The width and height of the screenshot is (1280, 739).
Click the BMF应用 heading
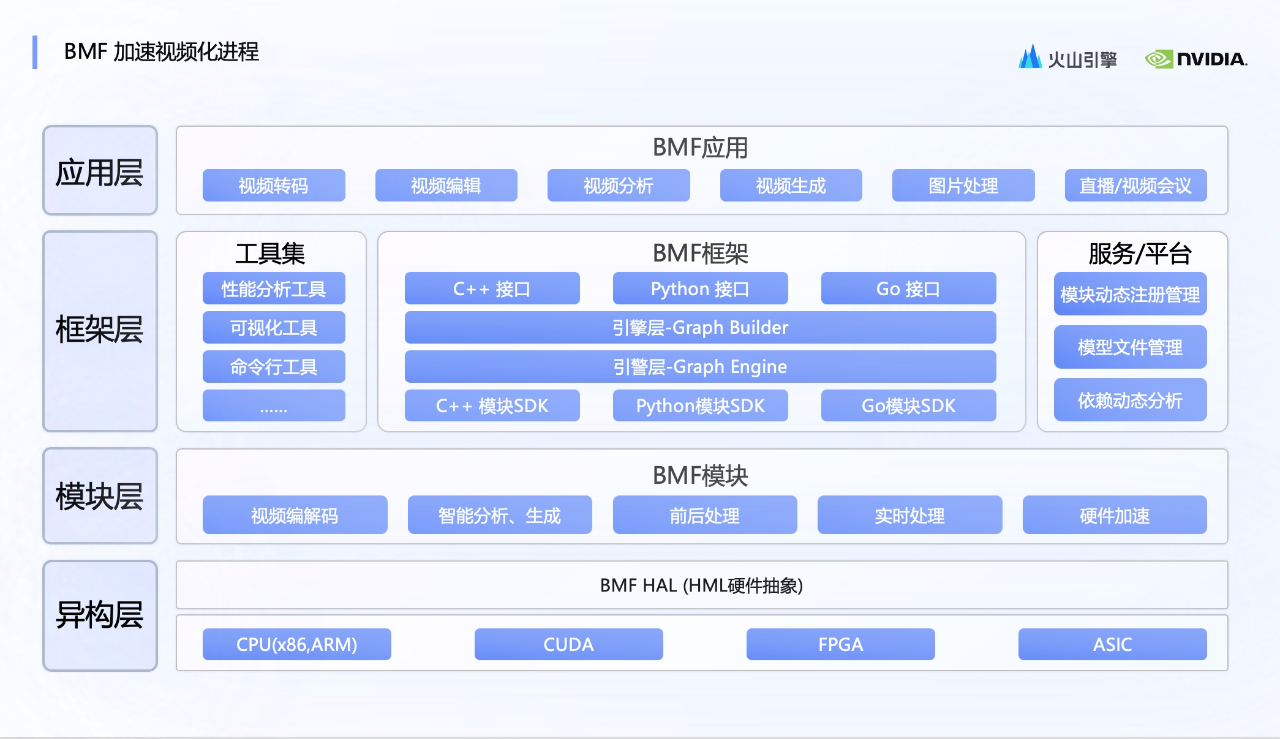[700, 148]
